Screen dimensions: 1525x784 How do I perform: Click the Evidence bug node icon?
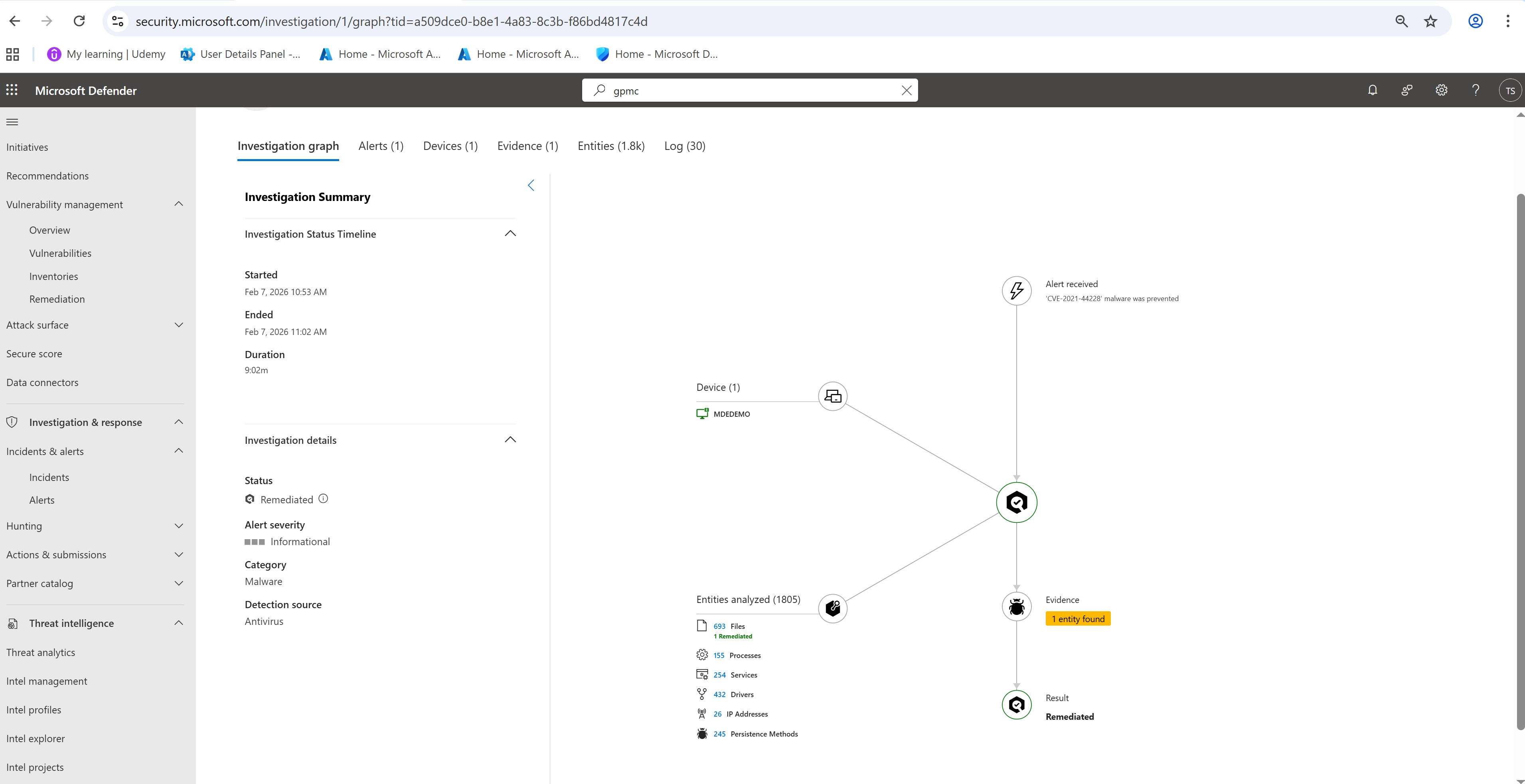(x=1016, y=607)
